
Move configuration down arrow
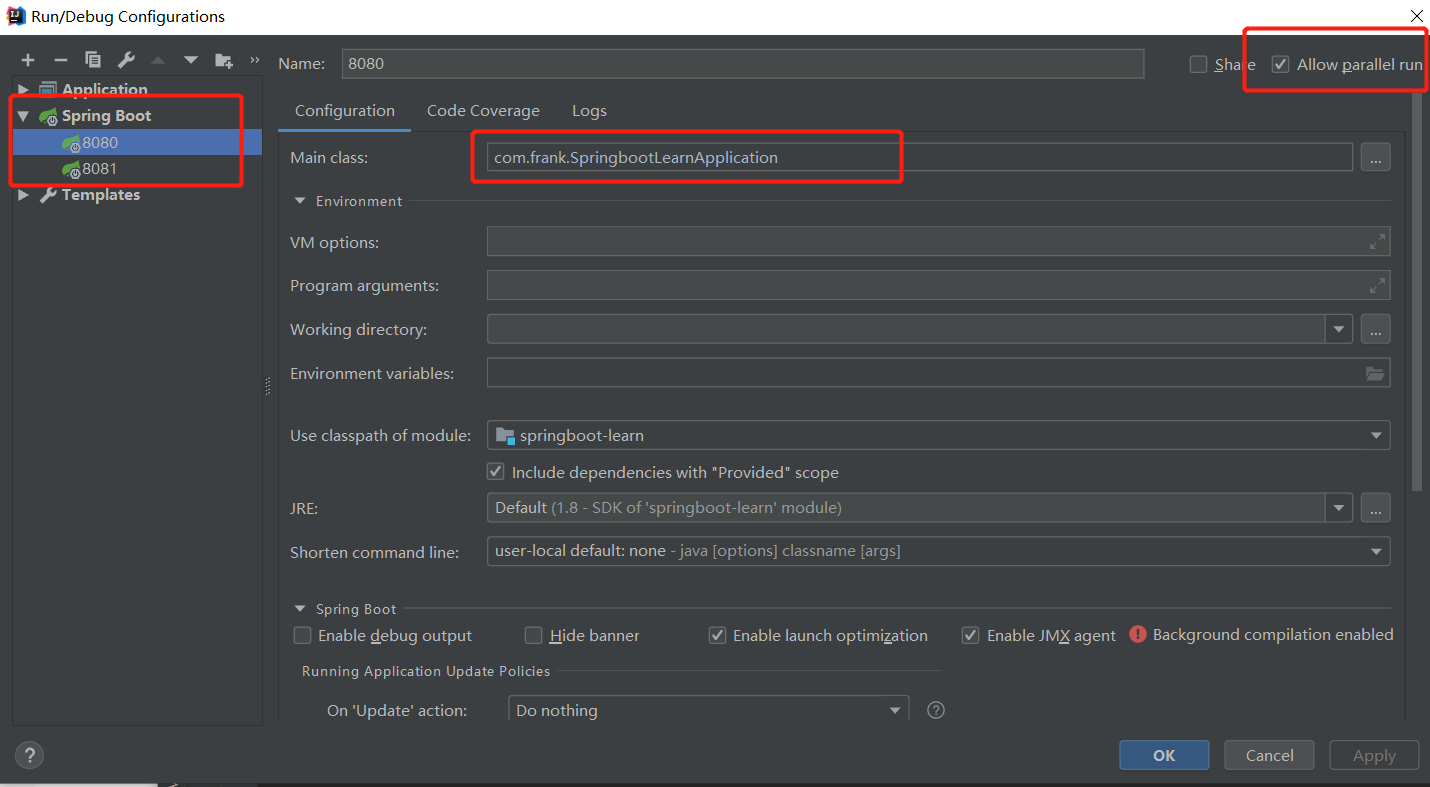pyautogui.click(x=191, y=60)
